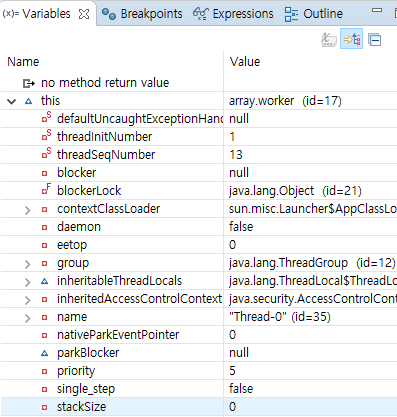397x417 pixels.
Task: Click the Name column header
Action: tap(23, 62)
